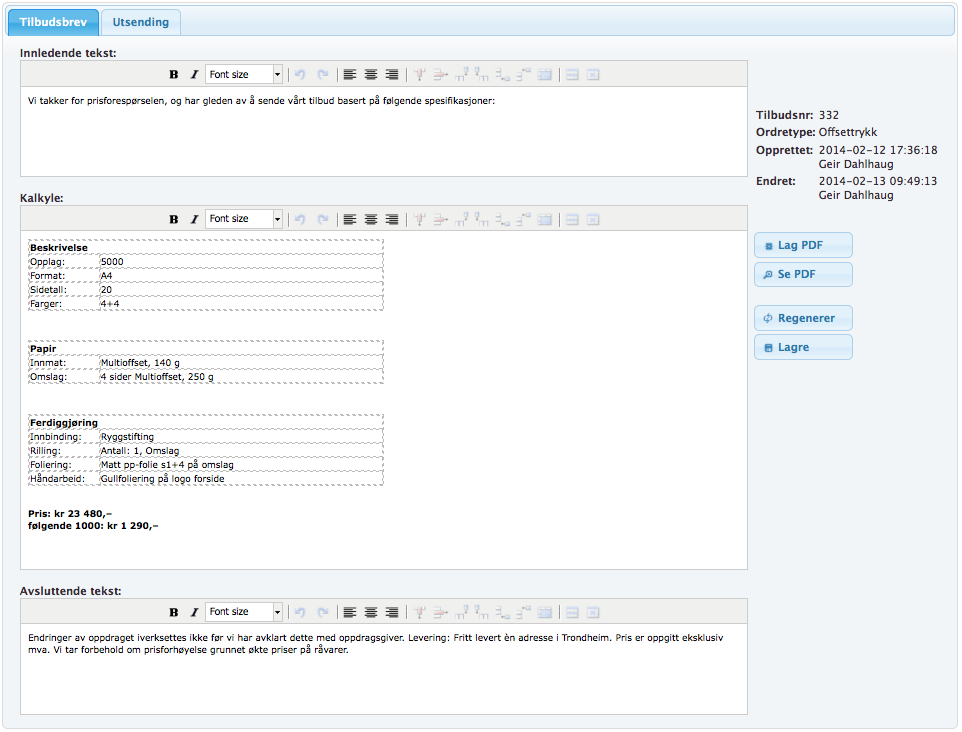This screenshot has height=732, width=962.
Task: Toggle bold in Innledende tekst toolbar
Action: point(174,75)
